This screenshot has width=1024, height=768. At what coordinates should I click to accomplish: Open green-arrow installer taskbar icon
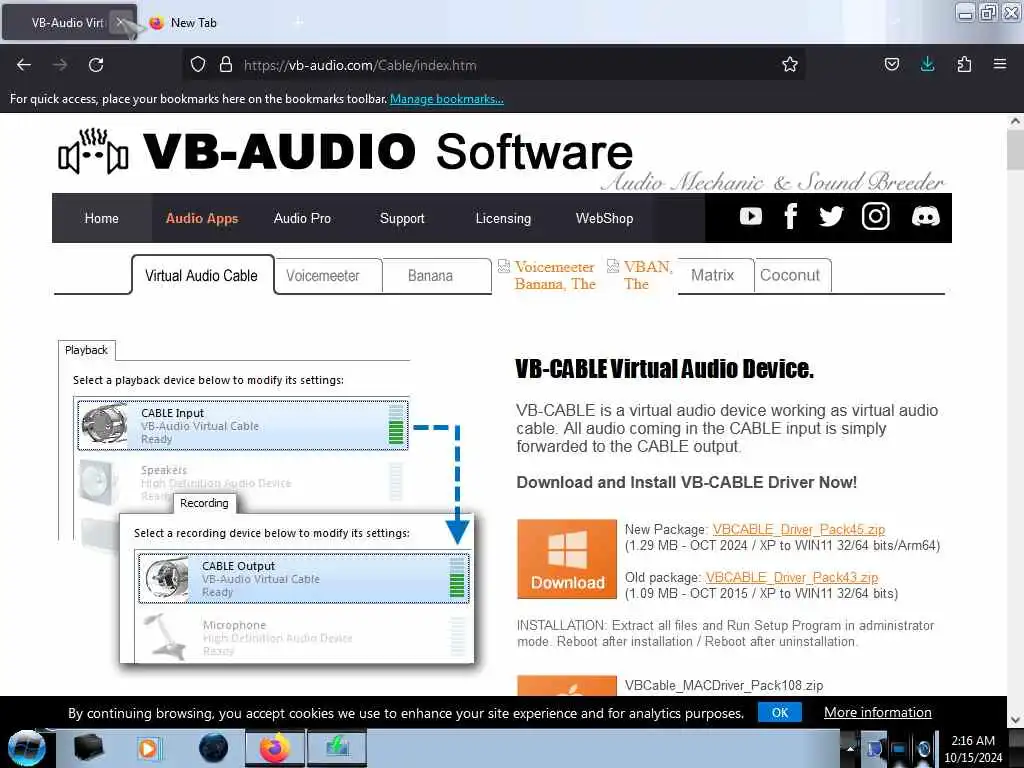[338, 748]
